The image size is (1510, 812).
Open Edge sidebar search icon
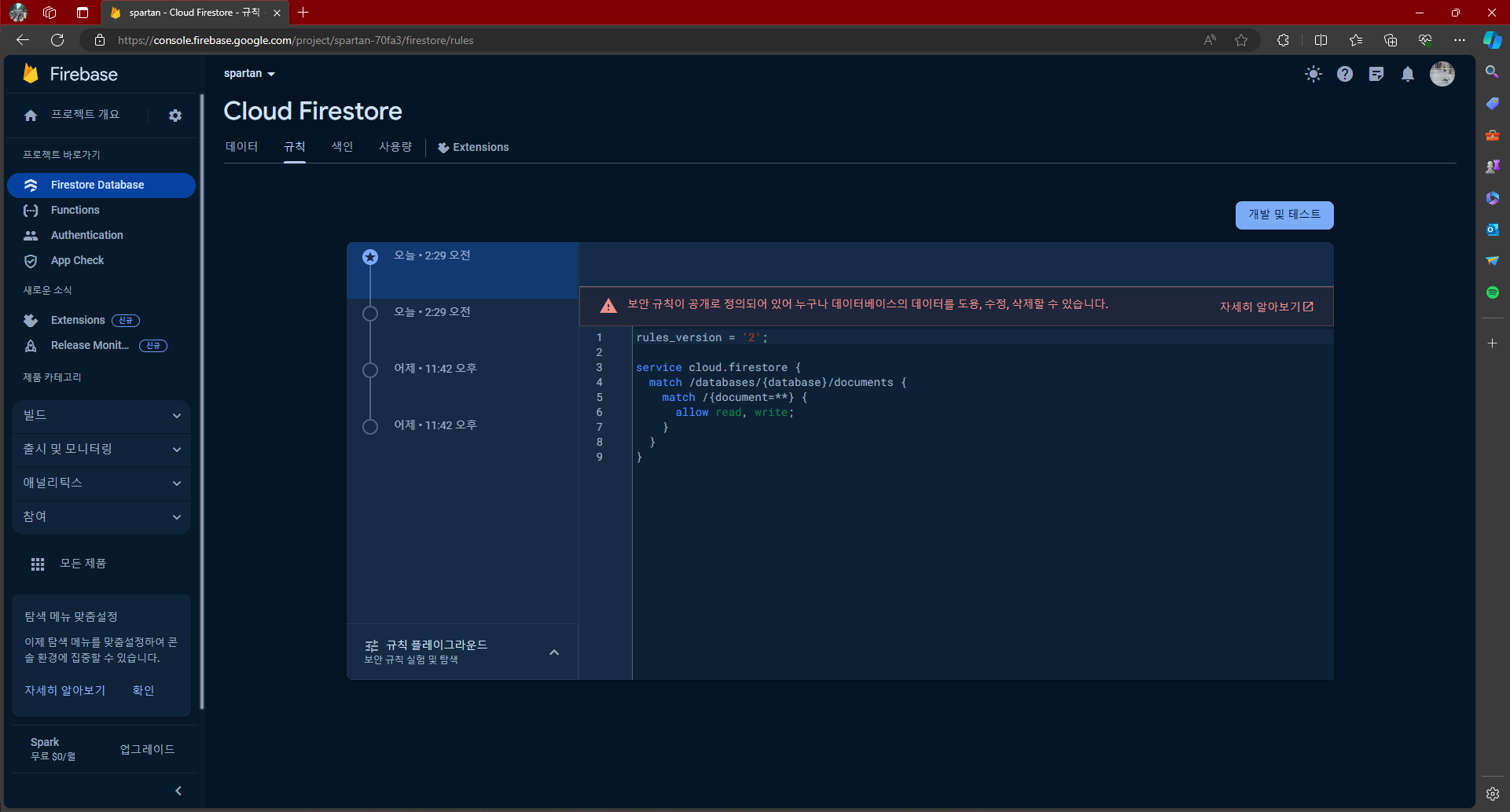point(1492,72)
